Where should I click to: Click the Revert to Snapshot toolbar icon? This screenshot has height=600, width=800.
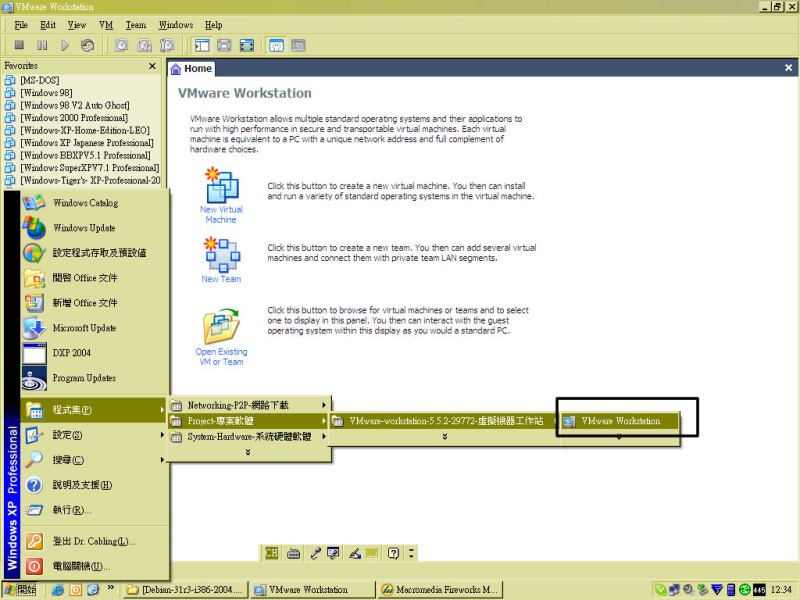(x=144, y=45)
